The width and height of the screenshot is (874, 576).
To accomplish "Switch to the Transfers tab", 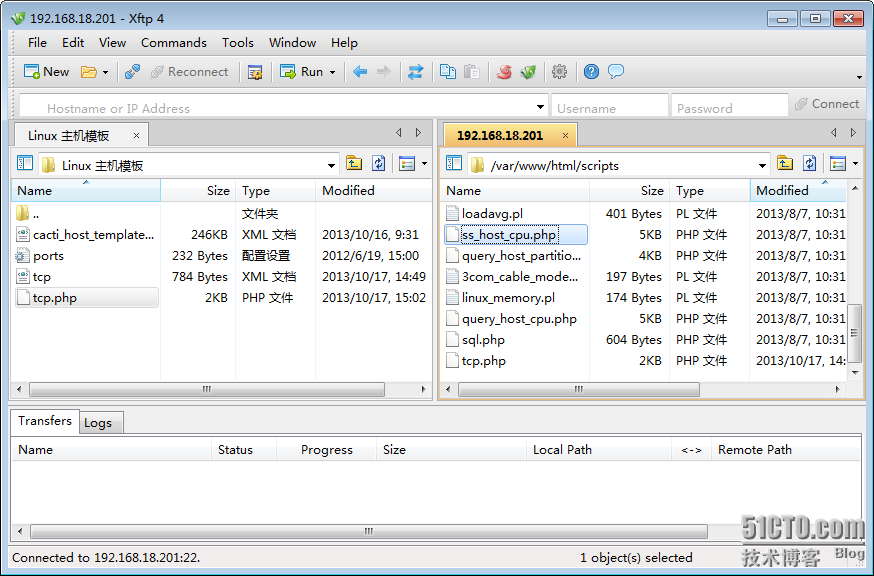I will pos(45,421).
